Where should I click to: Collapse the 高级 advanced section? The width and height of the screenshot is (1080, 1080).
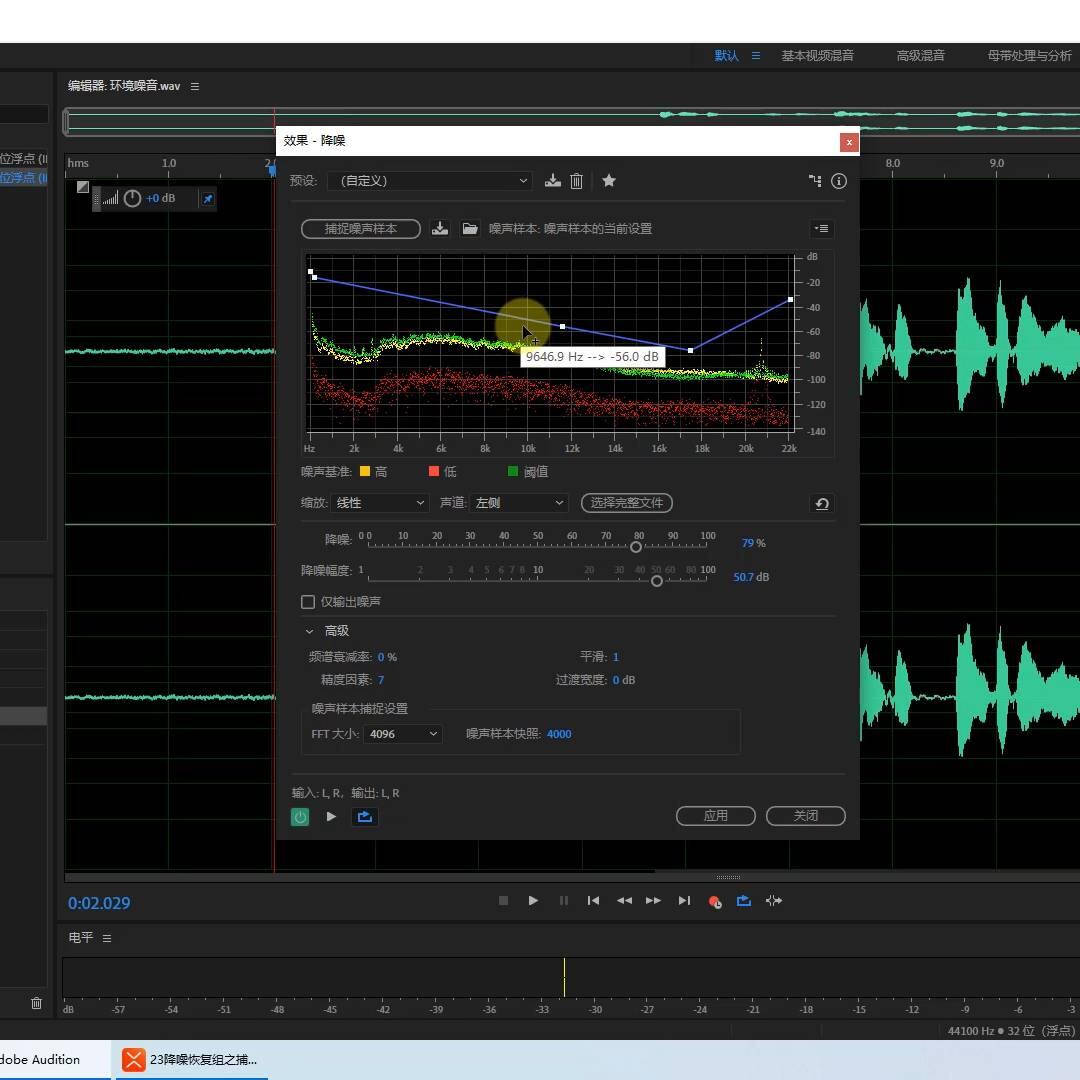coord(309,631)
